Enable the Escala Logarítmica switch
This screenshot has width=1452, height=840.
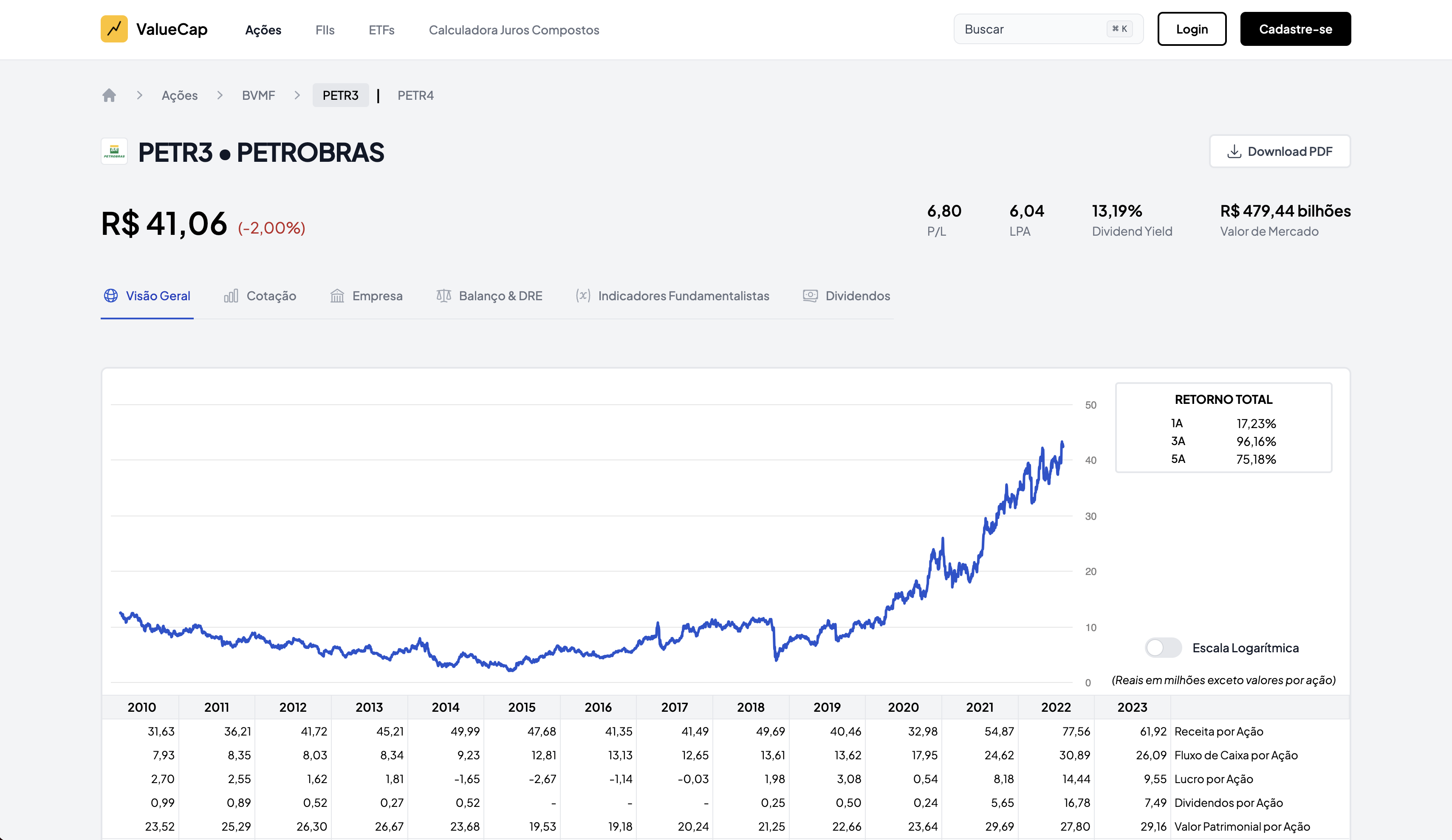click(x=1163, y=648)
